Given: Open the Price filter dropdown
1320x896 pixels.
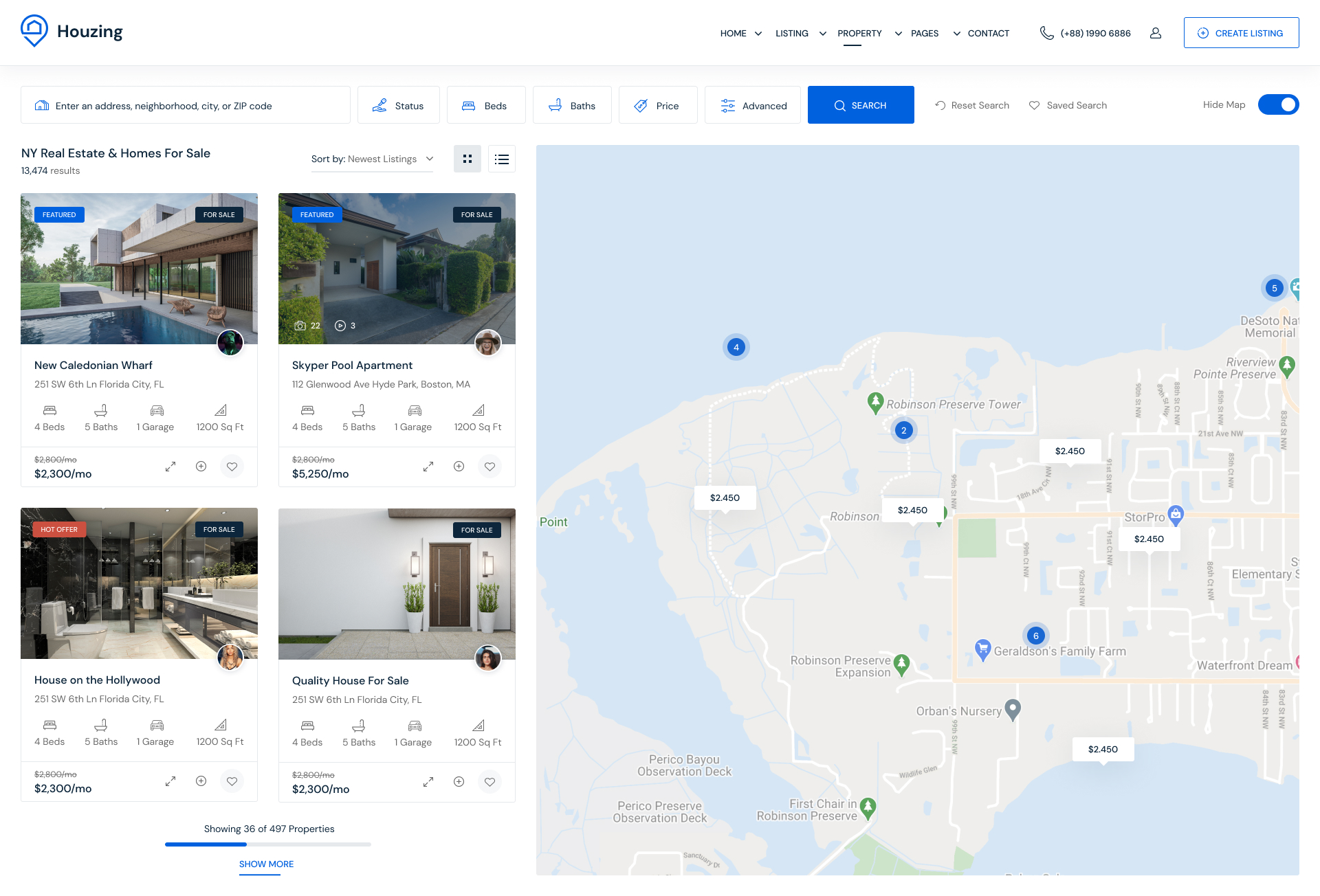Looking at the screenshot, I should pos(657,105).
